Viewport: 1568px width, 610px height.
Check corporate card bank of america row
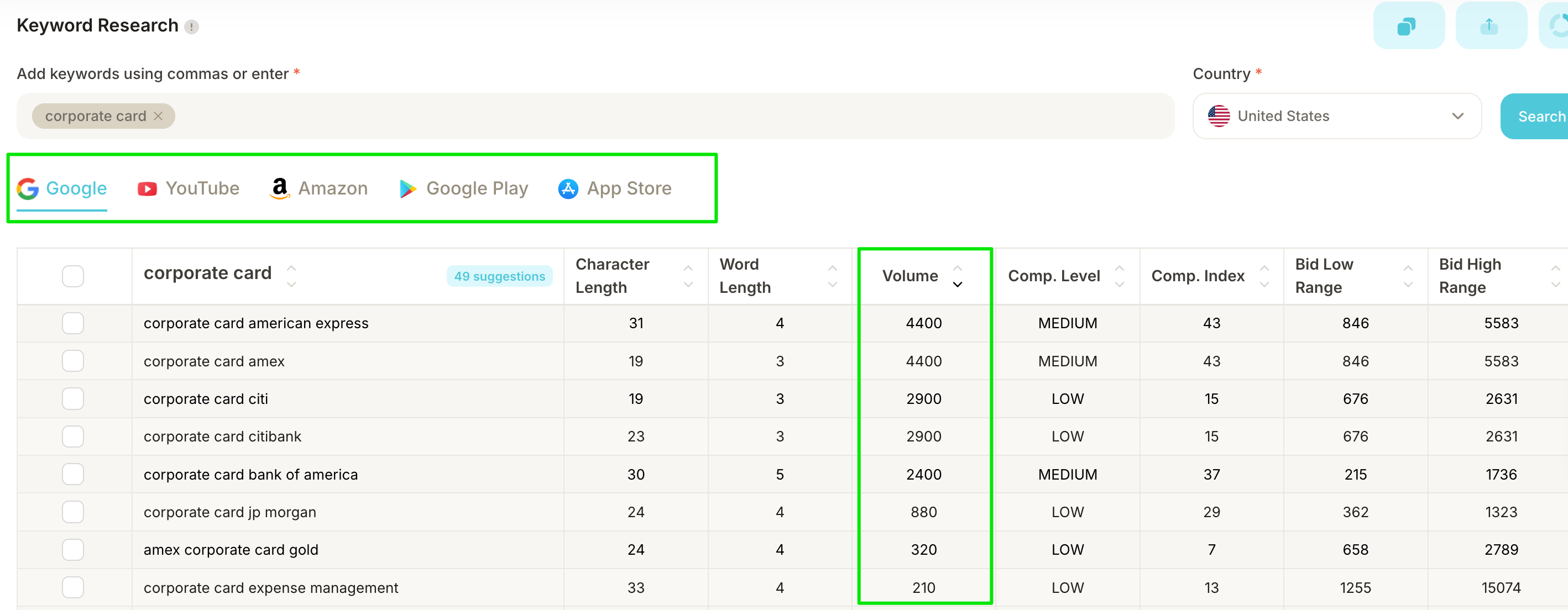point(73,474)
